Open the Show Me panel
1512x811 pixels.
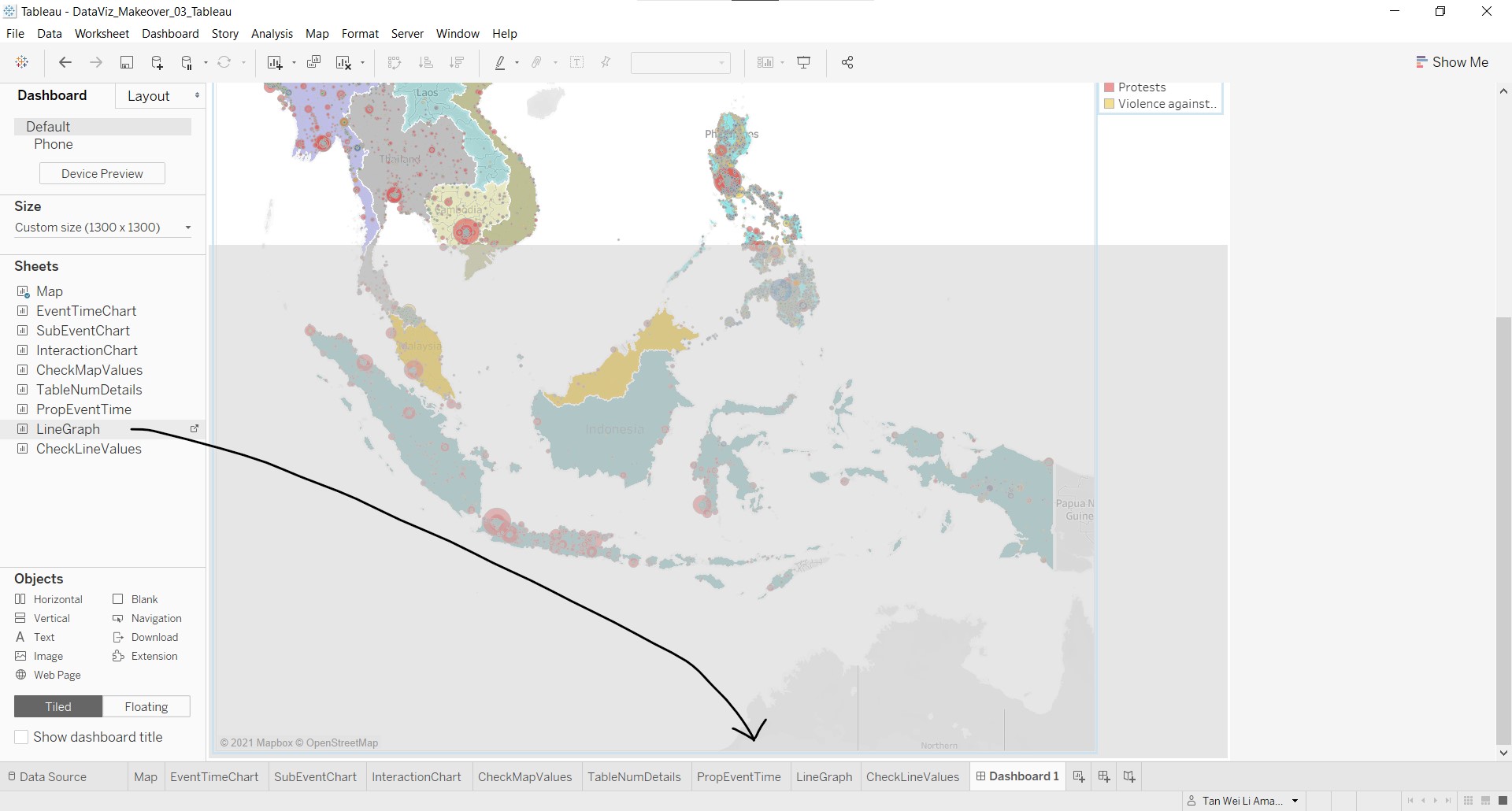1452,62
